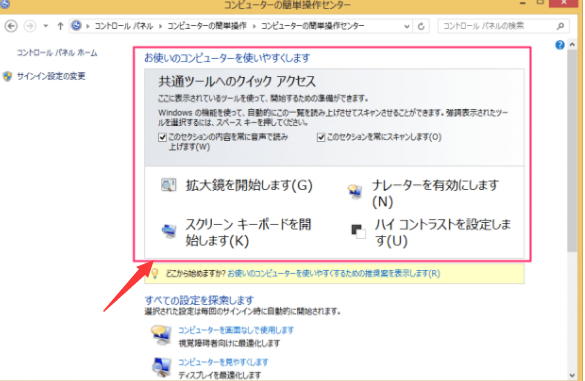Viewport: 585px width, 381px height.
Task: Select コントロール パネル breadcrumb
Action: [123, 26]
